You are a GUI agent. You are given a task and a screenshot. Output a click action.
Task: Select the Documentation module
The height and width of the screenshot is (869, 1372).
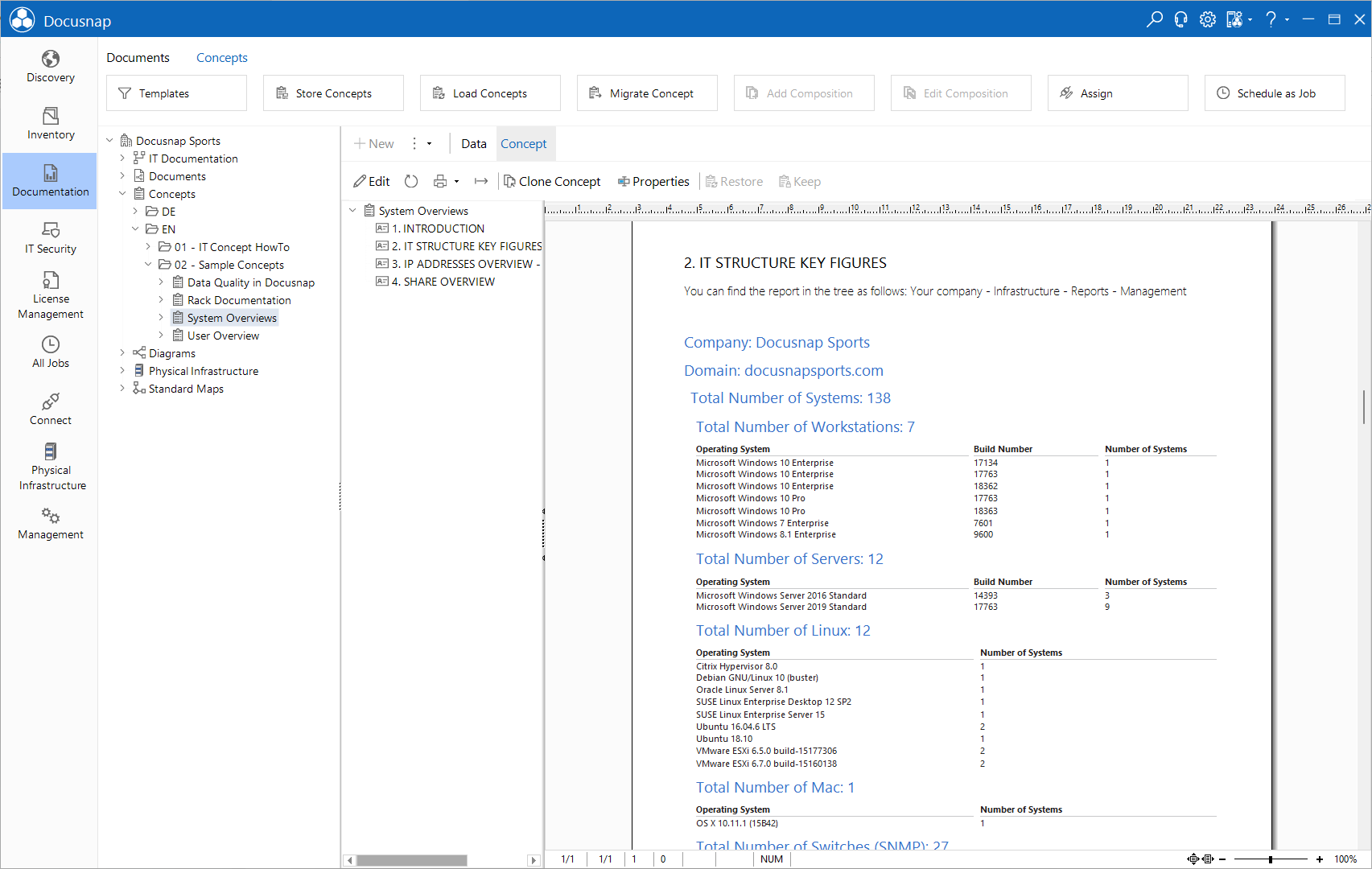tap(50, 181)
